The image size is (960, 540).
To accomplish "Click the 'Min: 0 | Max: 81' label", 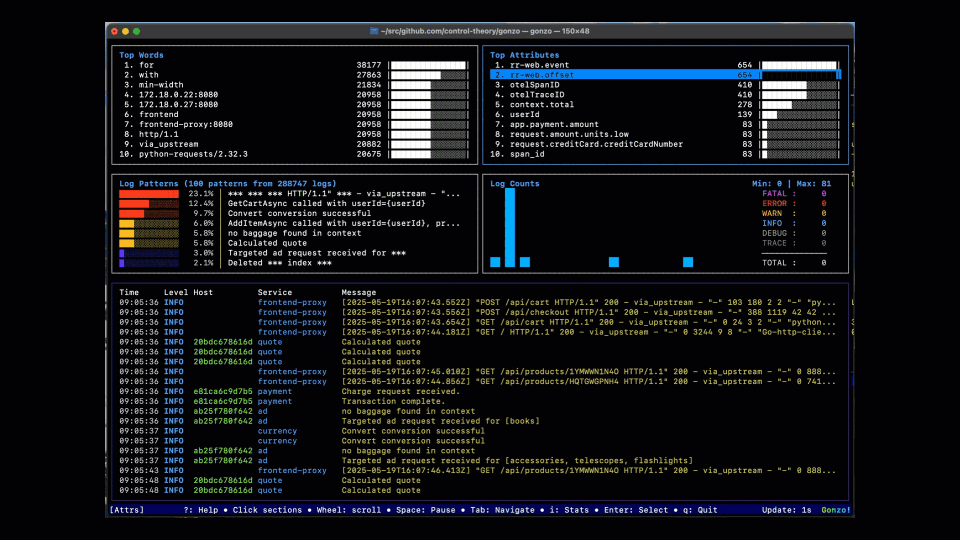I will coord(792,184).
